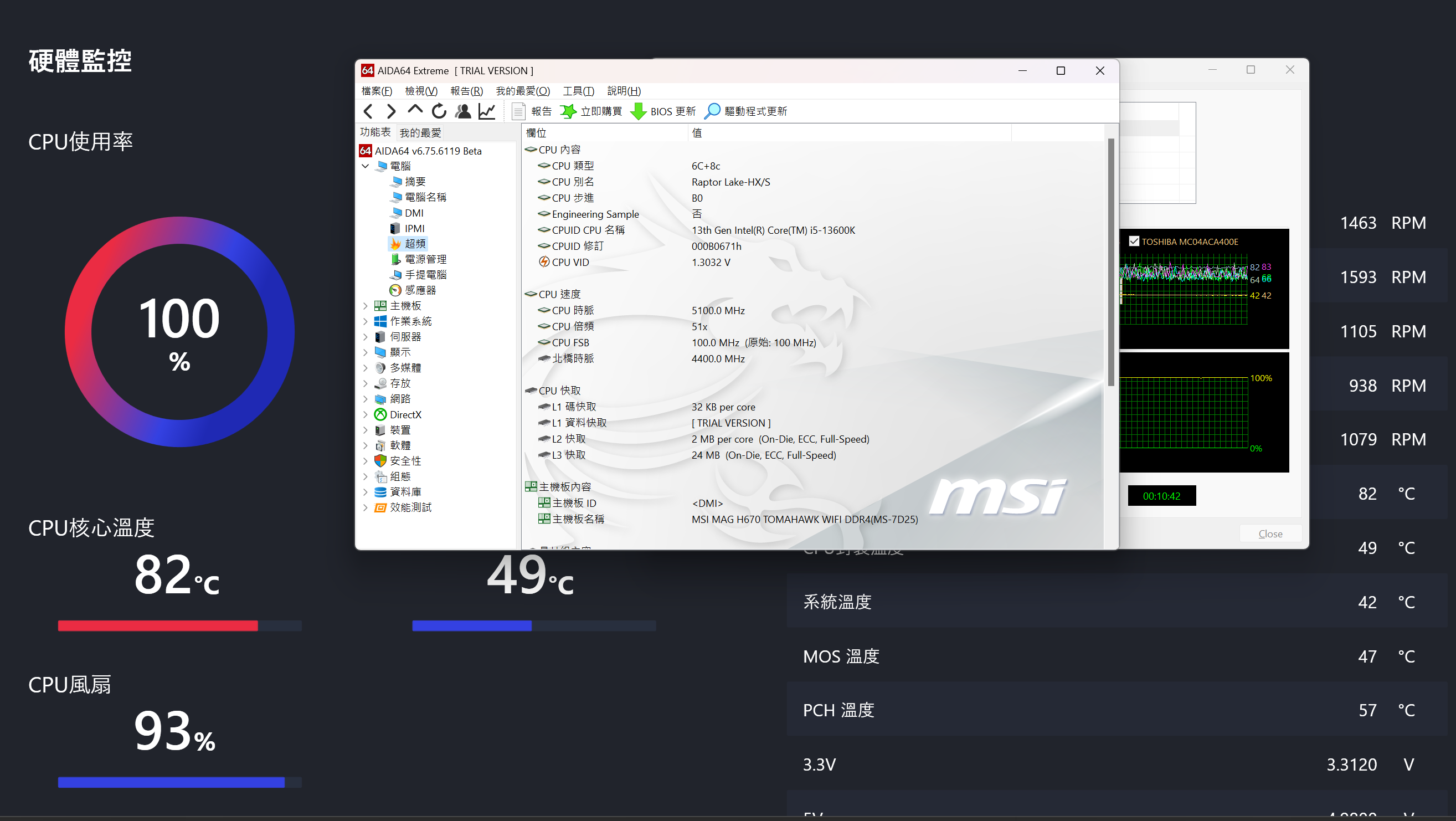Open the 工具(T) menu

point(578,91)
